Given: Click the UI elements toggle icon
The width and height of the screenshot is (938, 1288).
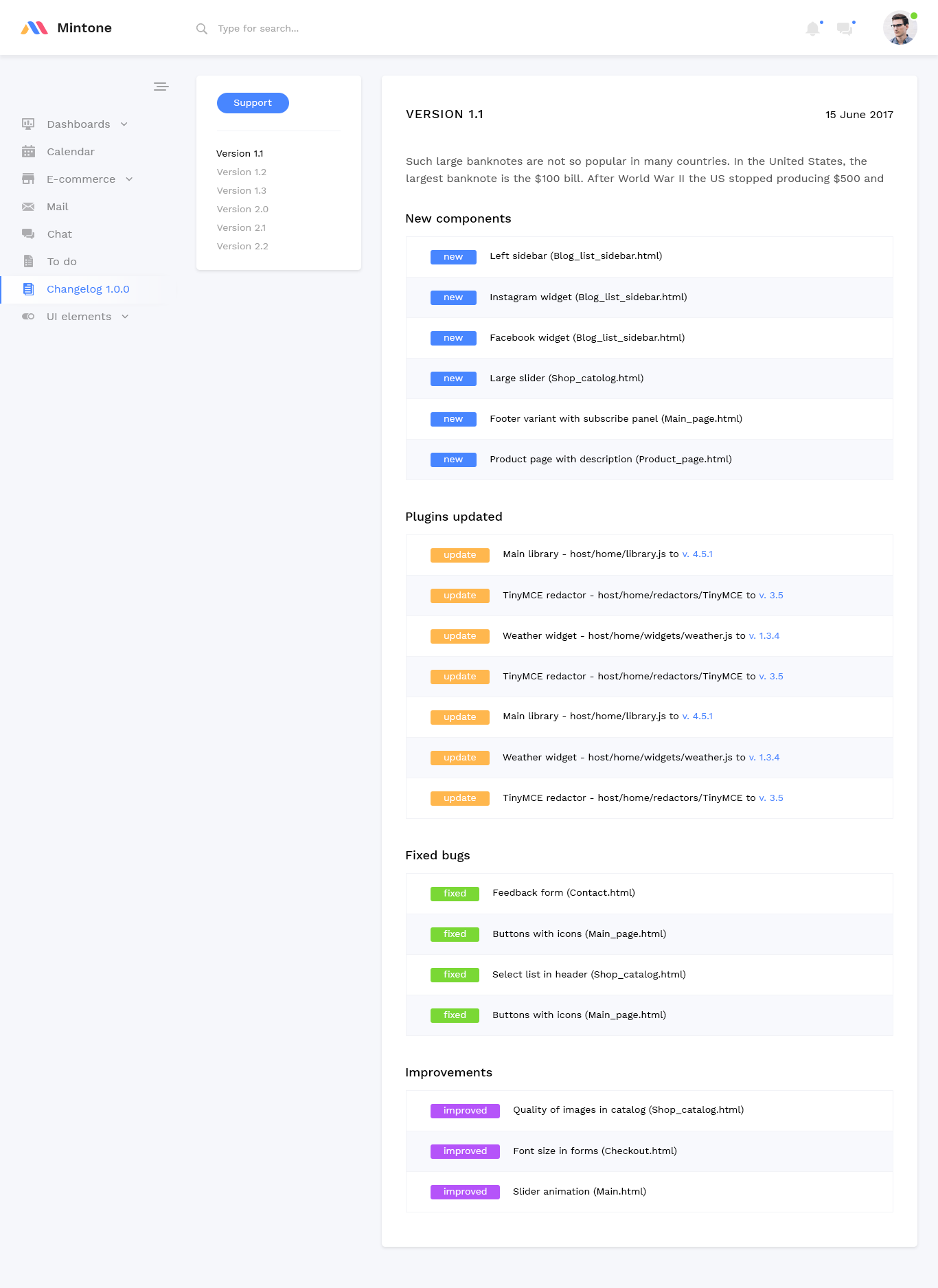Looking at the screenshot, I should coord(28,317).
